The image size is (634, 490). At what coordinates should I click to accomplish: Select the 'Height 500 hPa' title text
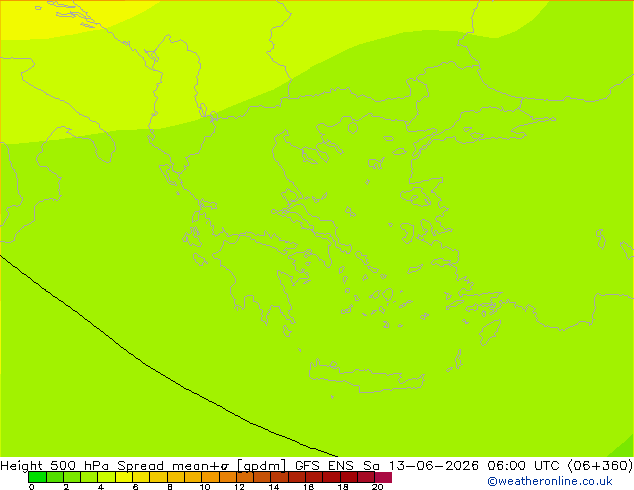pos(55,465)
